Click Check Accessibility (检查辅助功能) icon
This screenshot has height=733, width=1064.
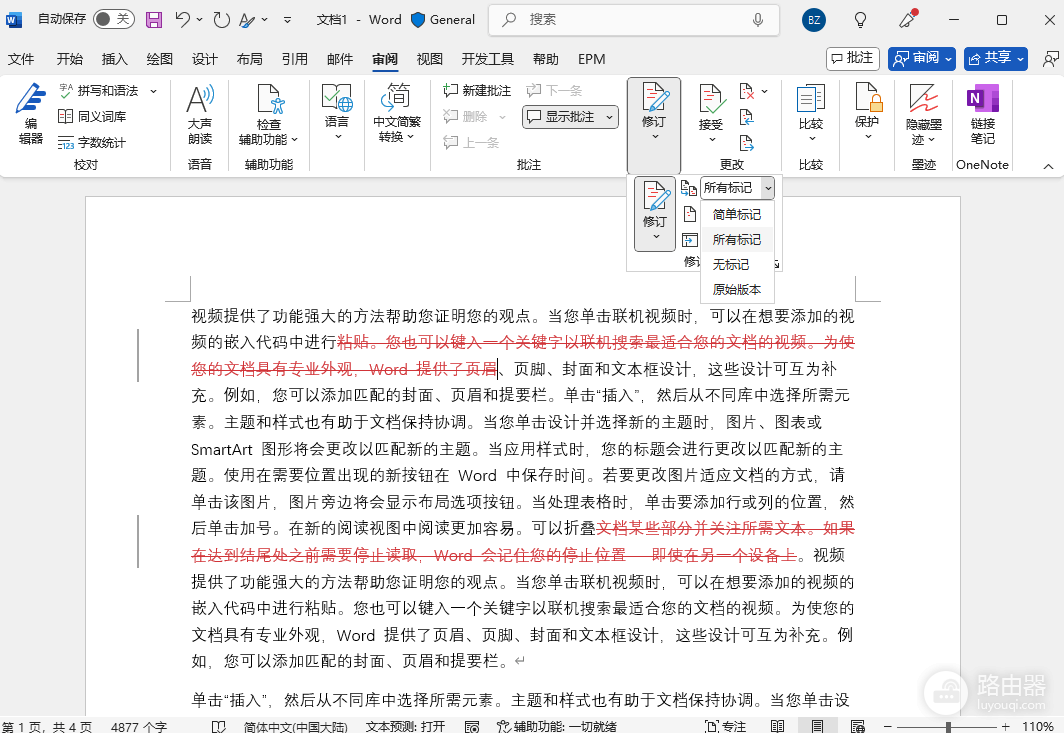click(269, 100)
